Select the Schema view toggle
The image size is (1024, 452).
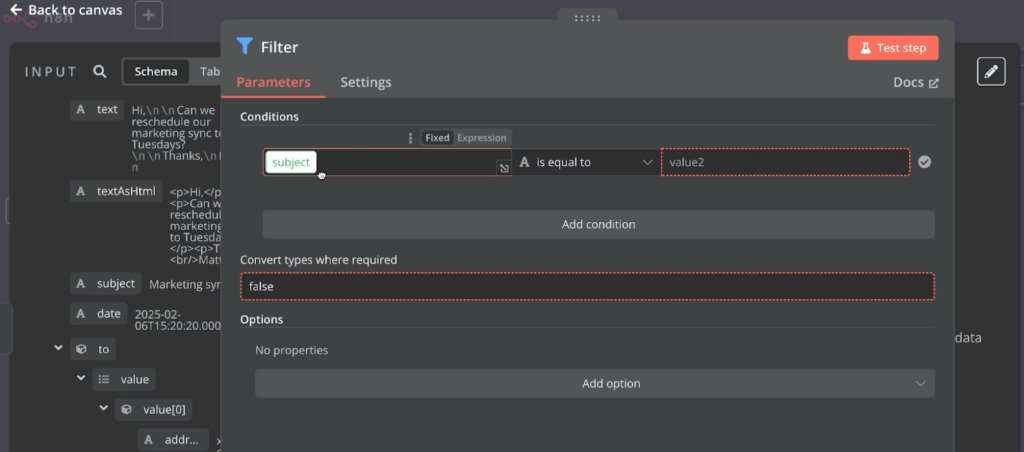point(156,72)
